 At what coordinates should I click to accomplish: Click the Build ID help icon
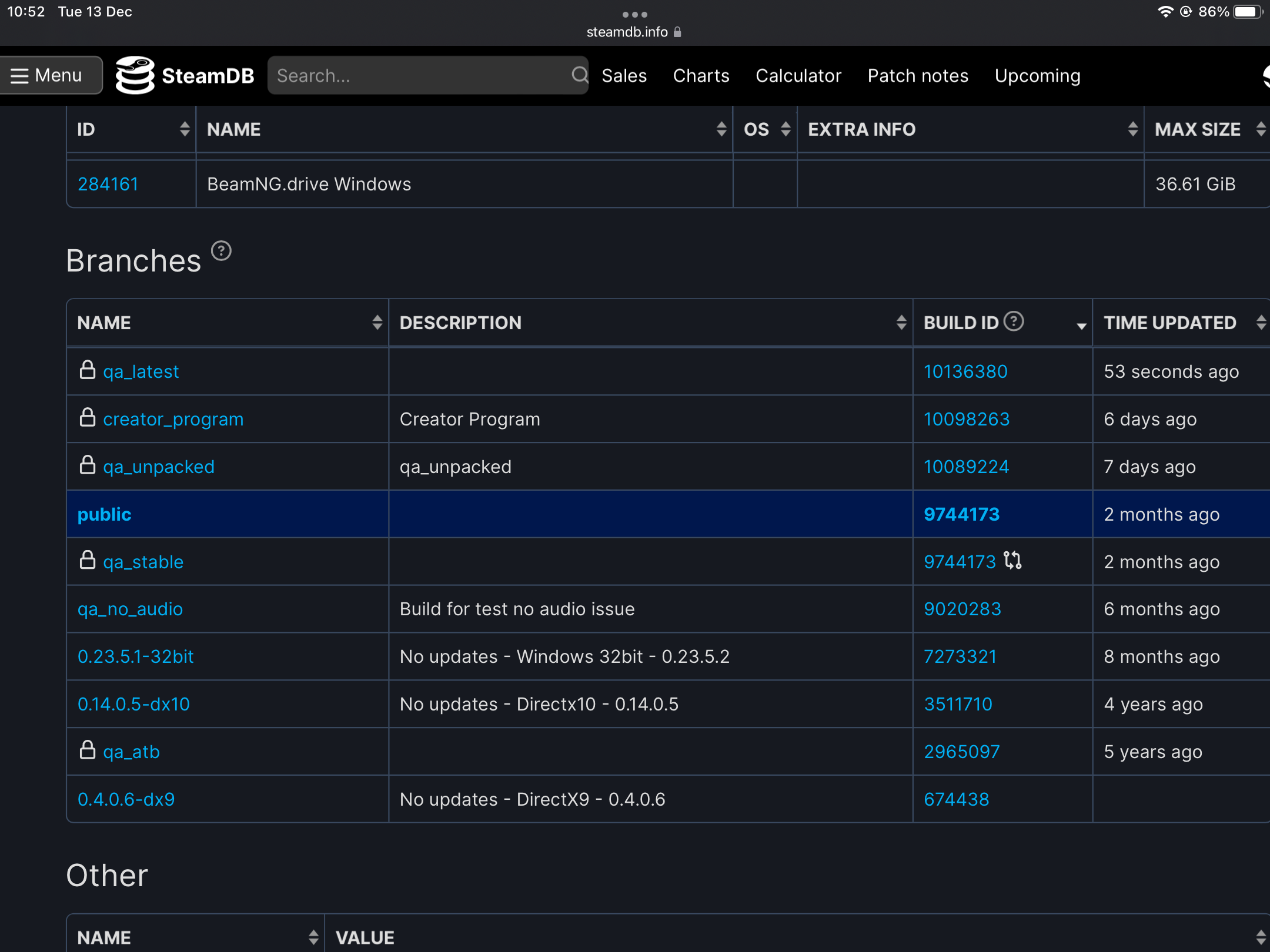(x=1014, y=321)
